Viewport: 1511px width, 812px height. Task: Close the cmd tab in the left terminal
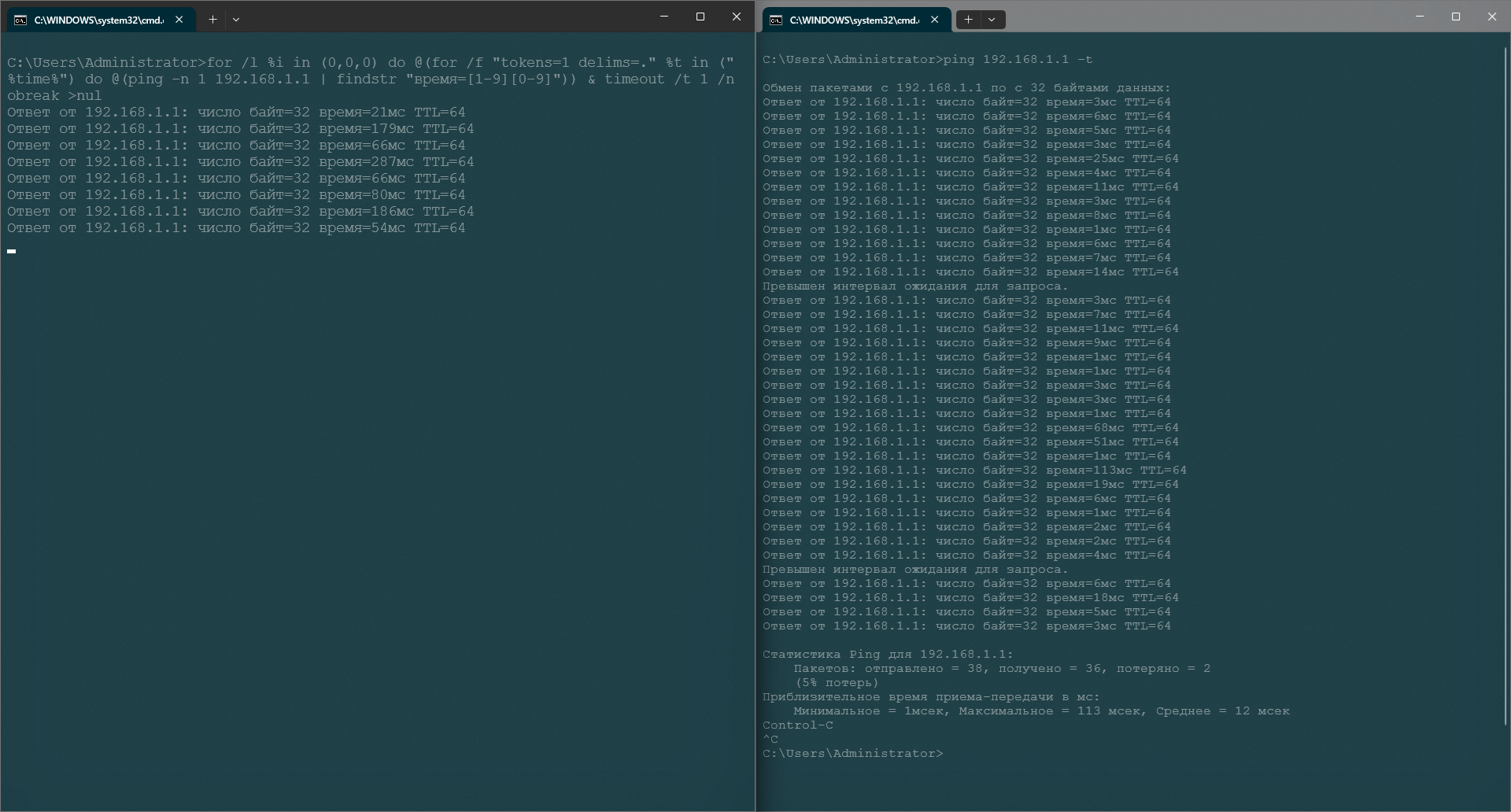[x=179, y=20]
